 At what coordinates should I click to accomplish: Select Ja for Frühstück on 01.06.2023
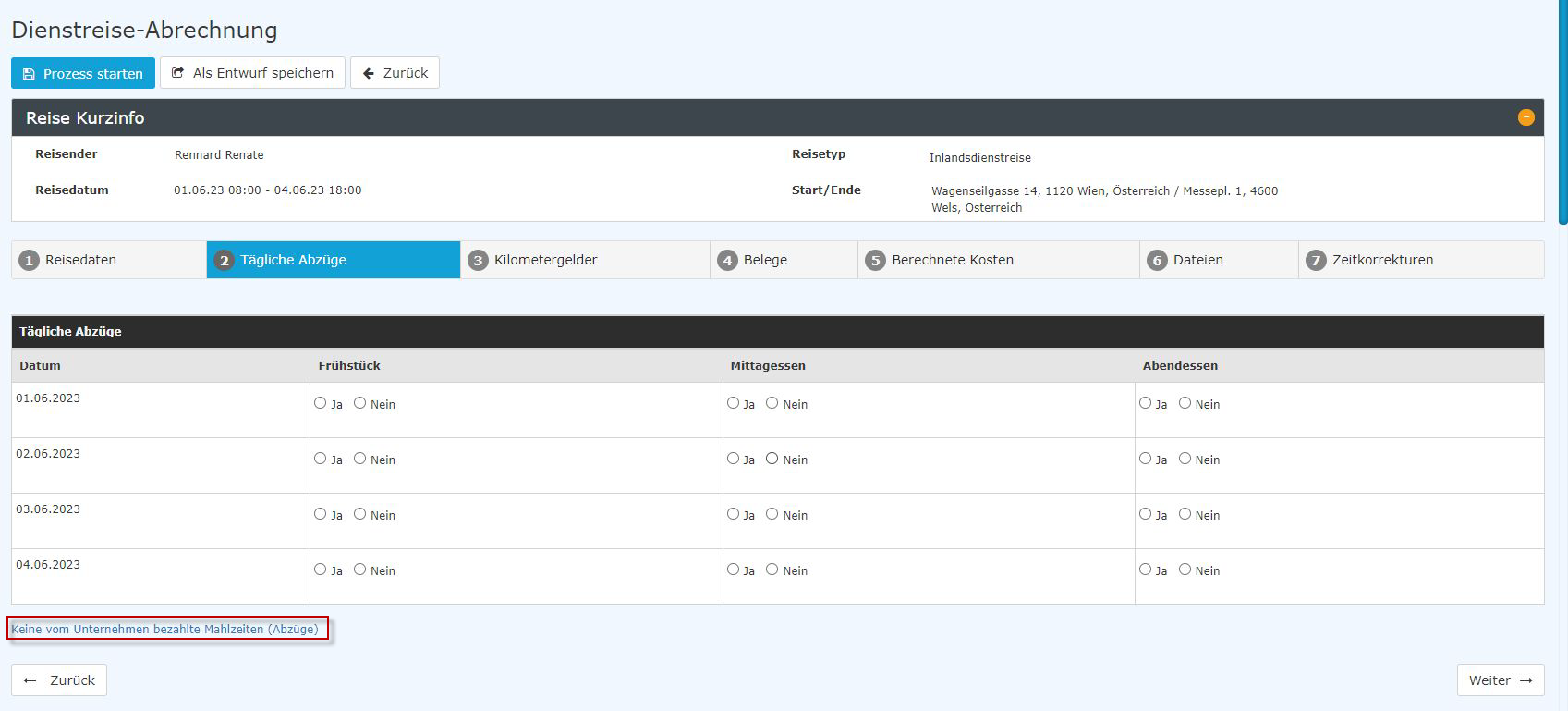click(321, 403)
